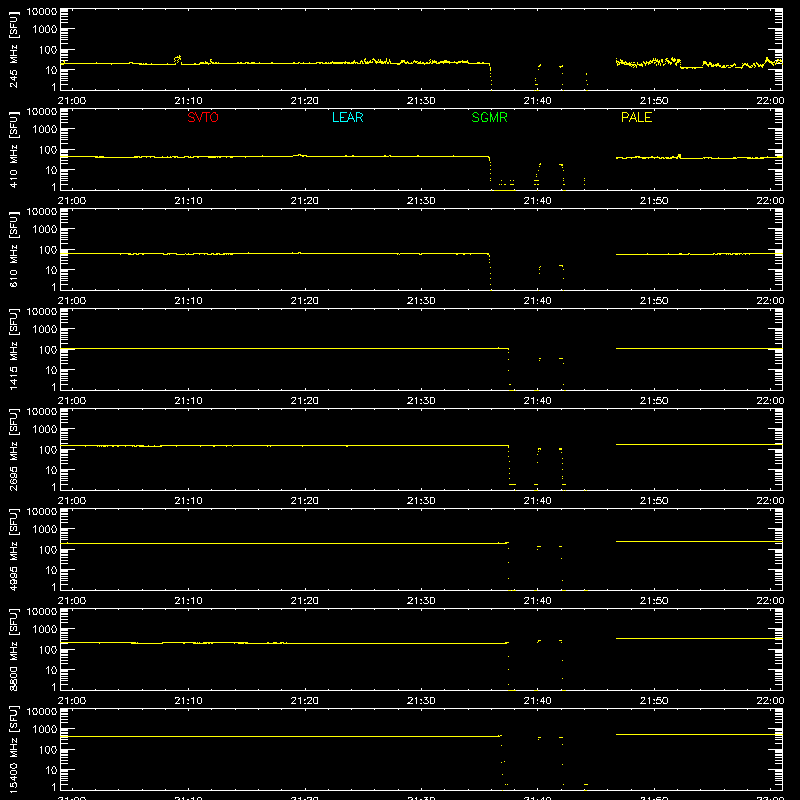Click the 21:20 tick label under 410 MHz plot

(x=305, y=201)
